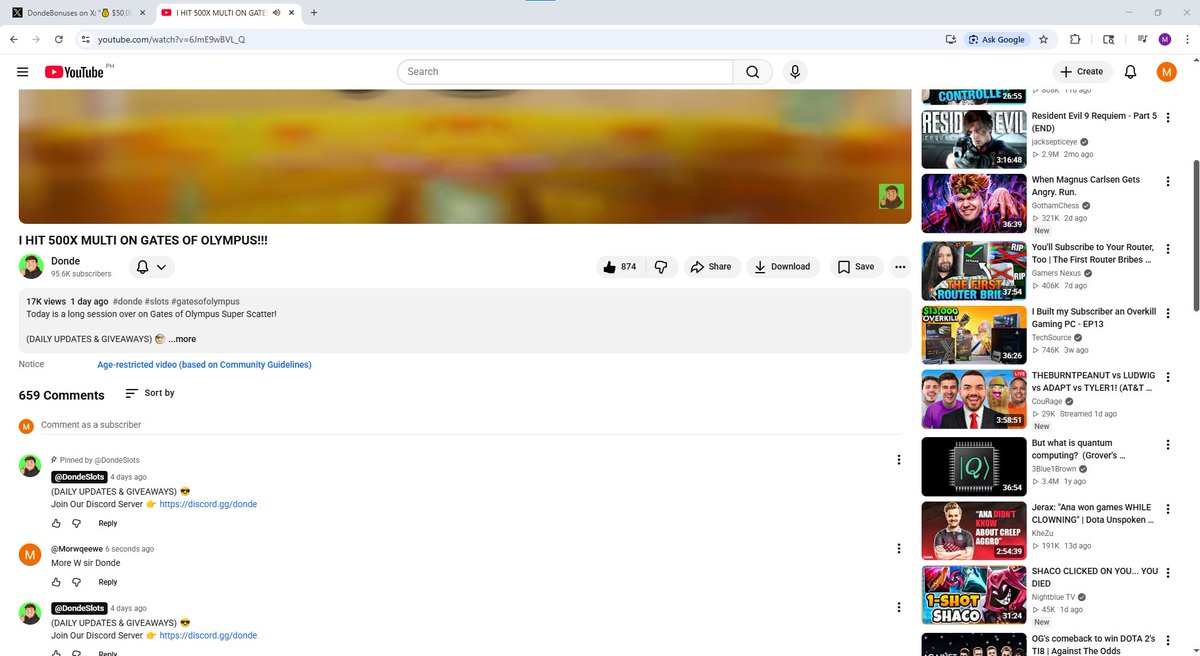Go to YouTube home via logo
The height and width of the screenshot is (656, 1200).
point(74,72)
